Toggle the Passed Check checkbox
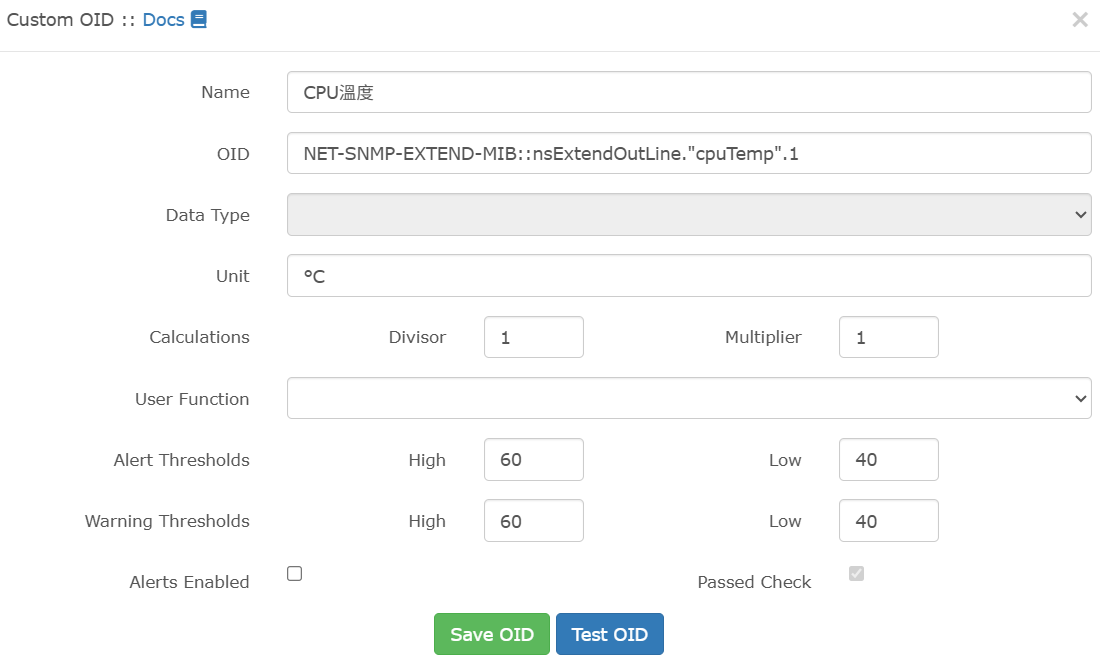The width and height of the screenshot is (1100, 661). tap(856, 574)
